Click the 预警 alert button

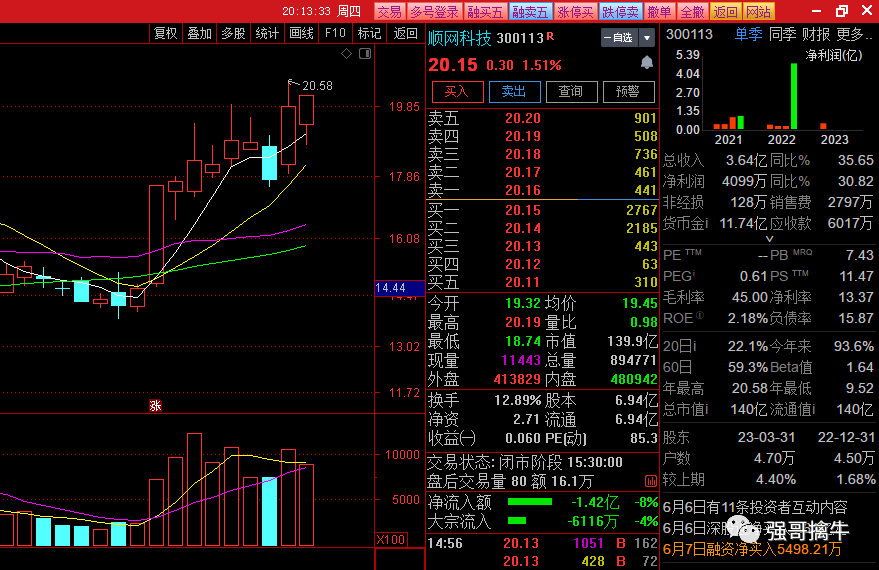(x=628, y=91)
